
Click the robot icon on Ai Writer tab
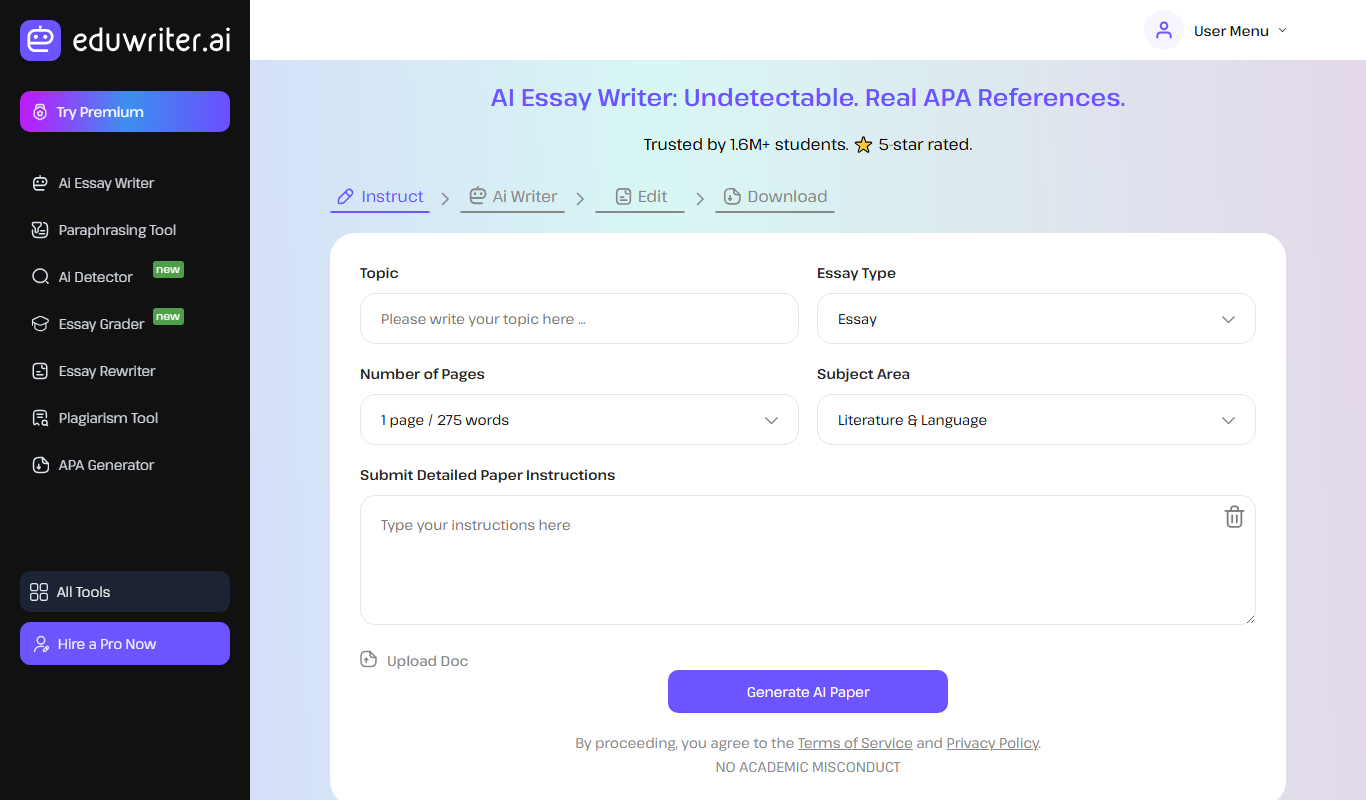[x=477, y=196]
